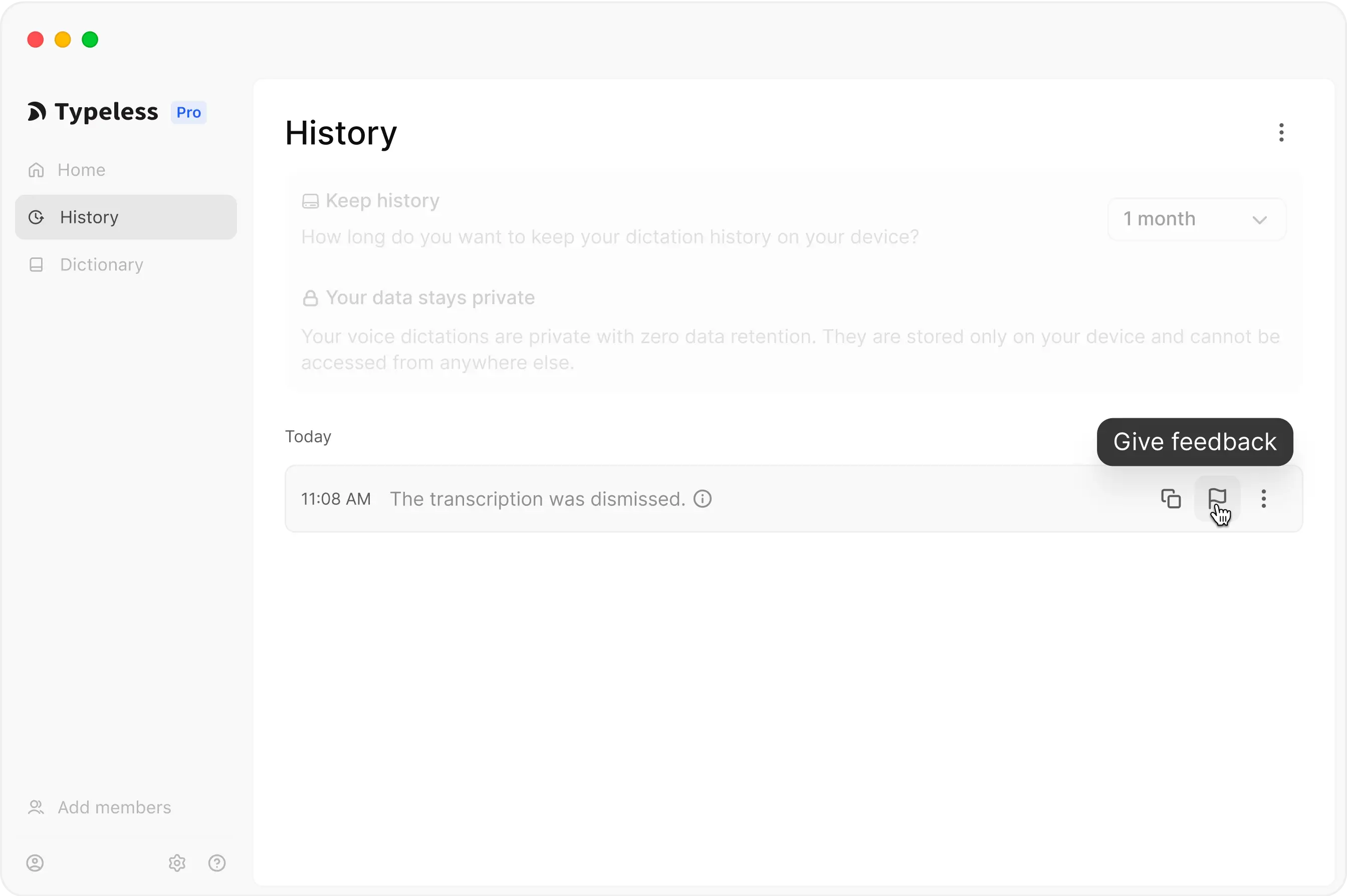
Task: Click the Keep history setting label
Action: click(382, 200)
